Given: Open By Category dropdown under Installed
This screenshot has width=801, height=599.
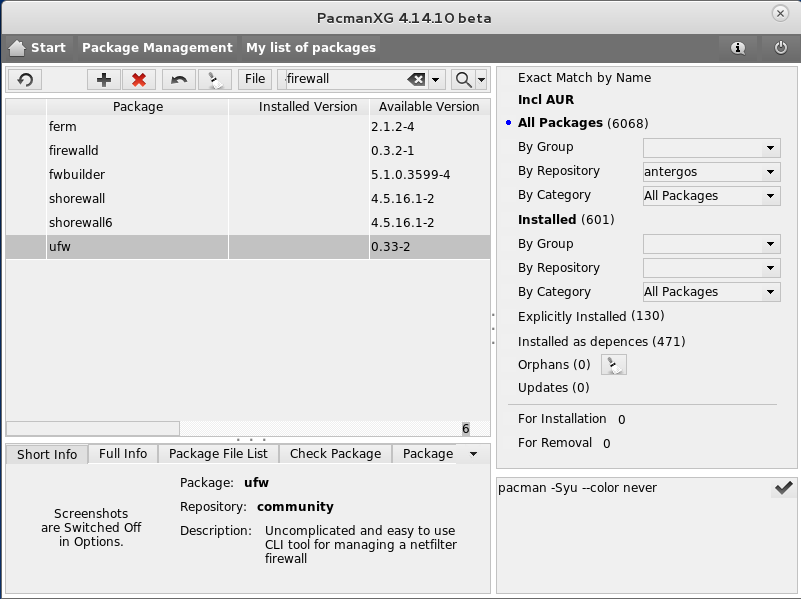Looking at the screenshot, I should [710, 292].
